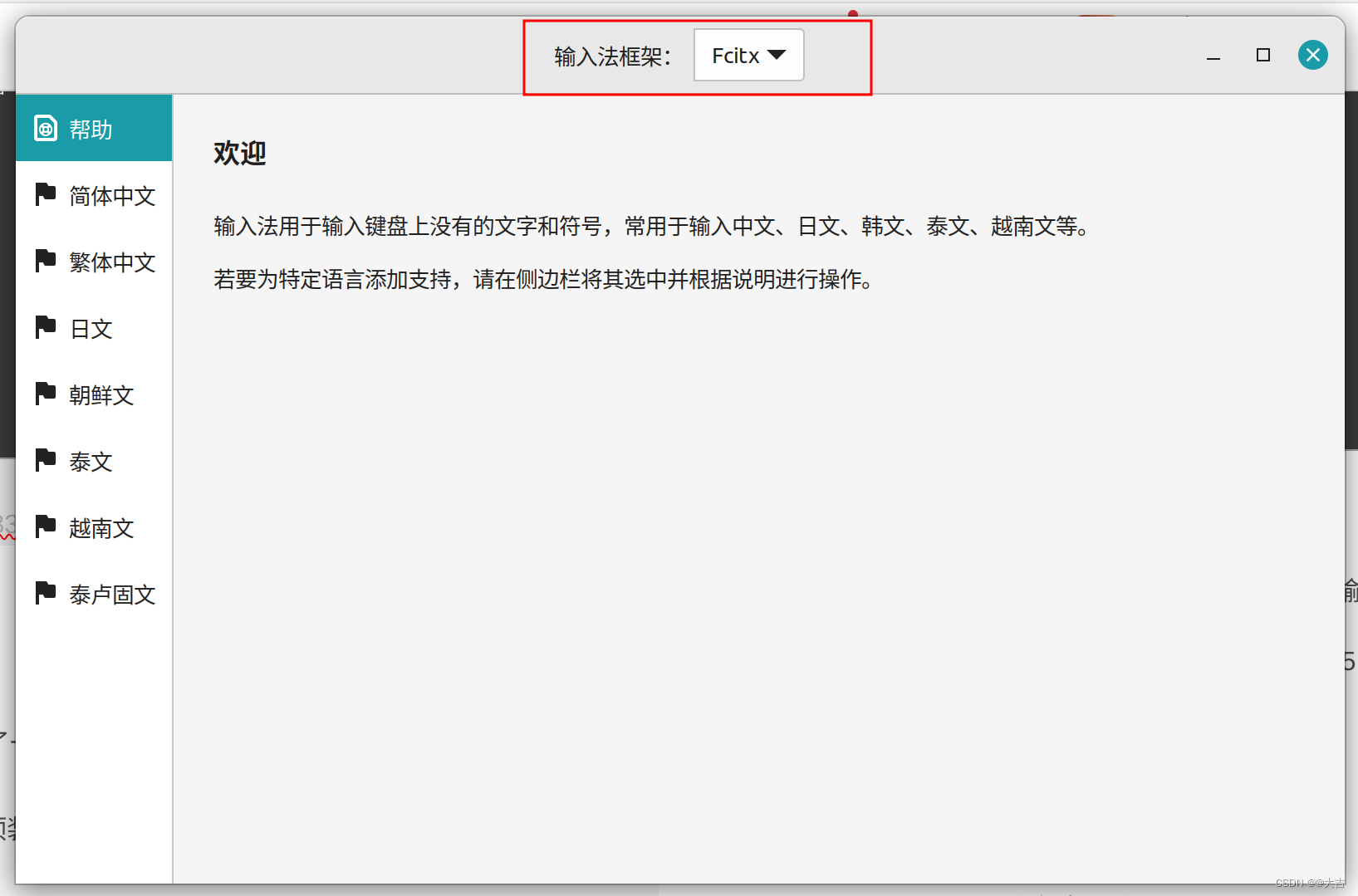Choose 泰文 from the sidebar

94,461
